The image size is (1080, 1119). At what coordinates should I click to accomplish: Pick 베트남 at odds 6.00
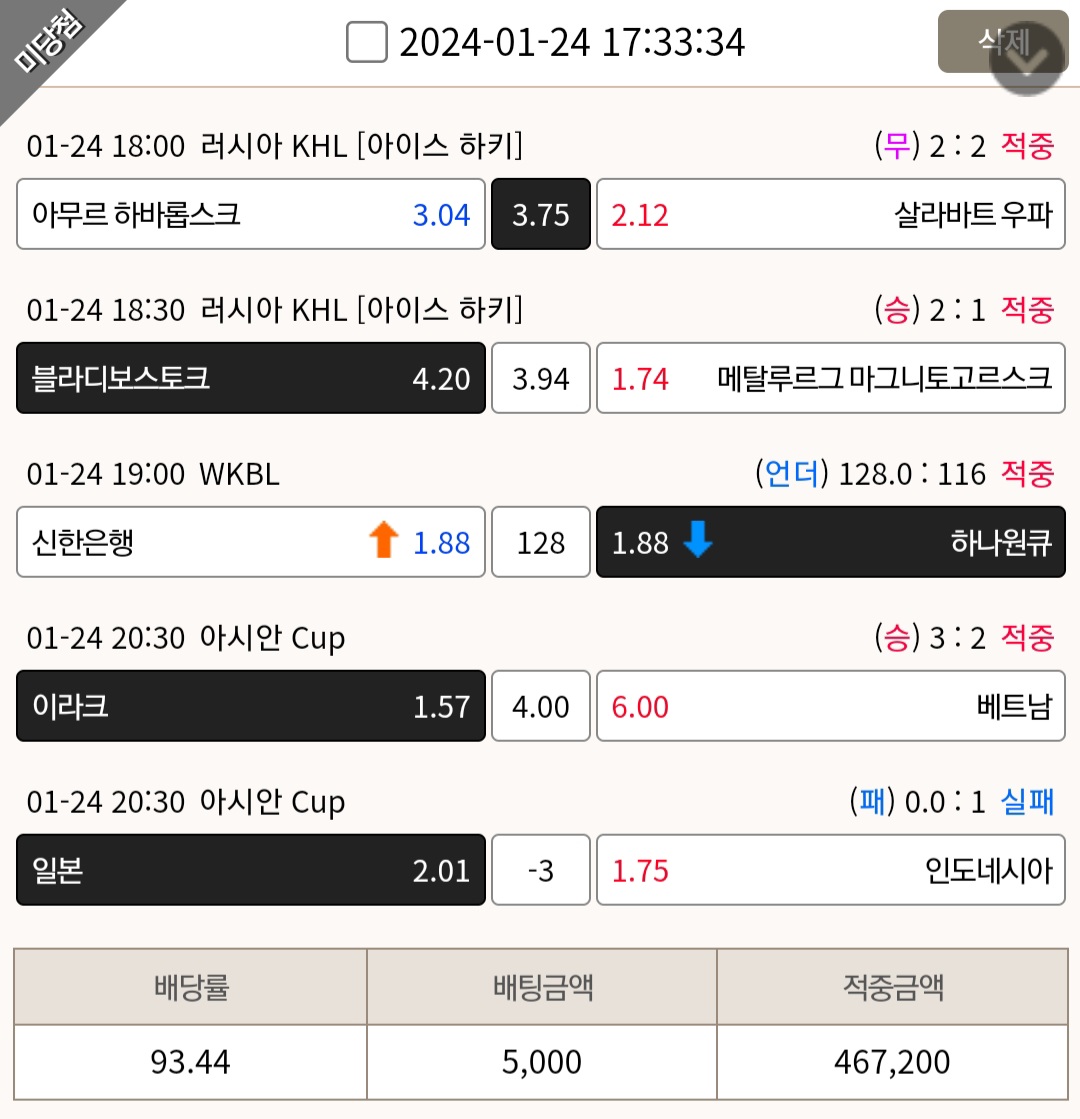tap(831, 706)
